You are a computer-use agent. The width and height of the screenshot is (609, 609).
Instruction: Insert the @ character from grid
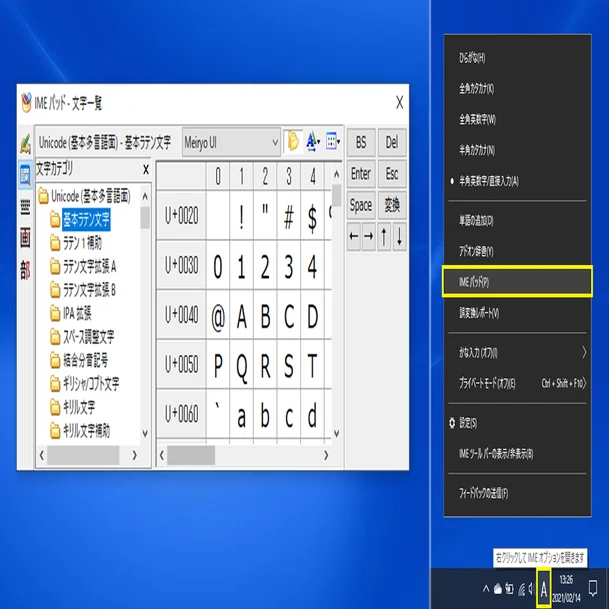pyautogui.click(x=218, y=316)
